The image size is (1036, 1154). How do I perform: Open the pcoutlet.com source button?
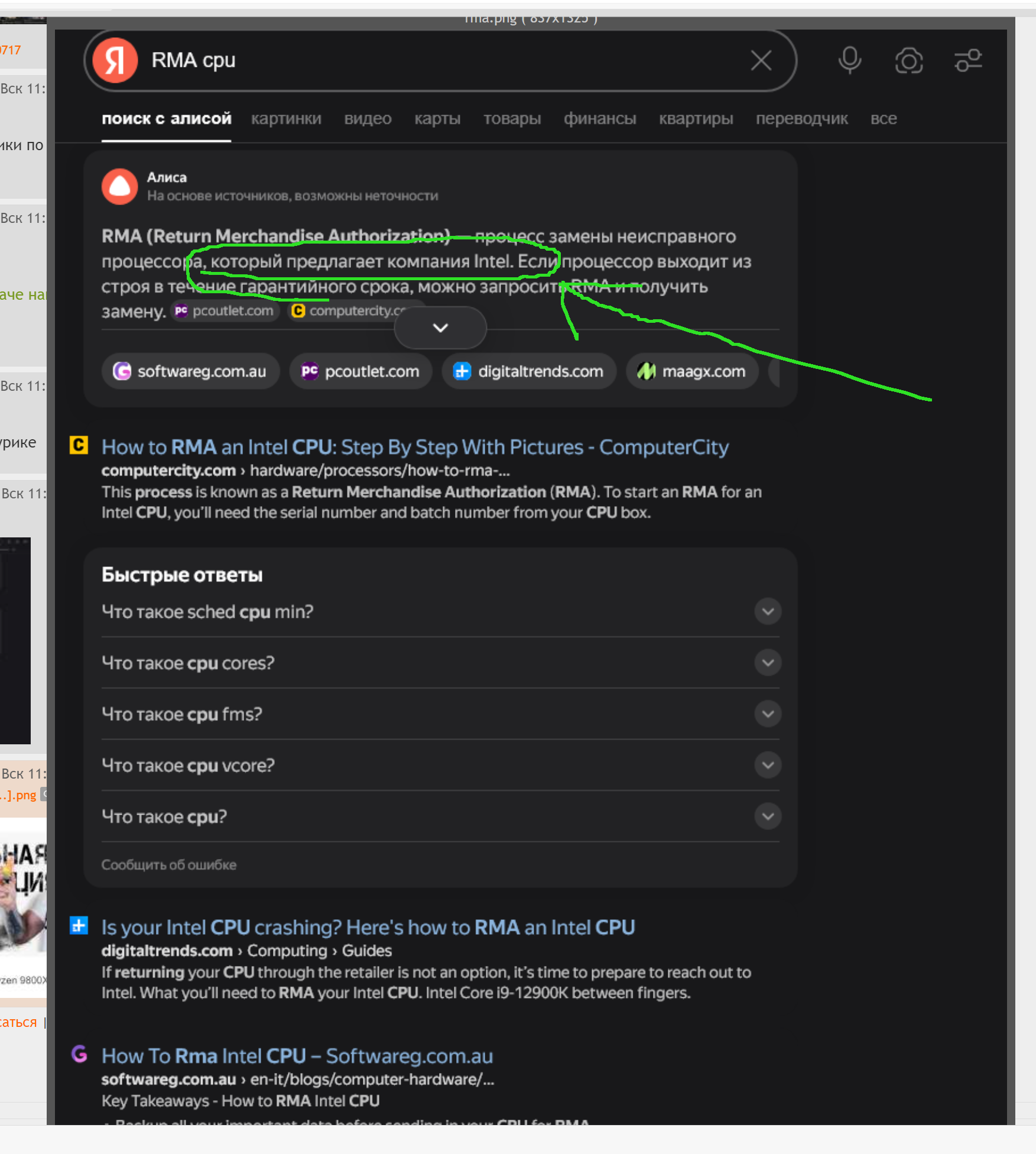(x=361, y=371)
